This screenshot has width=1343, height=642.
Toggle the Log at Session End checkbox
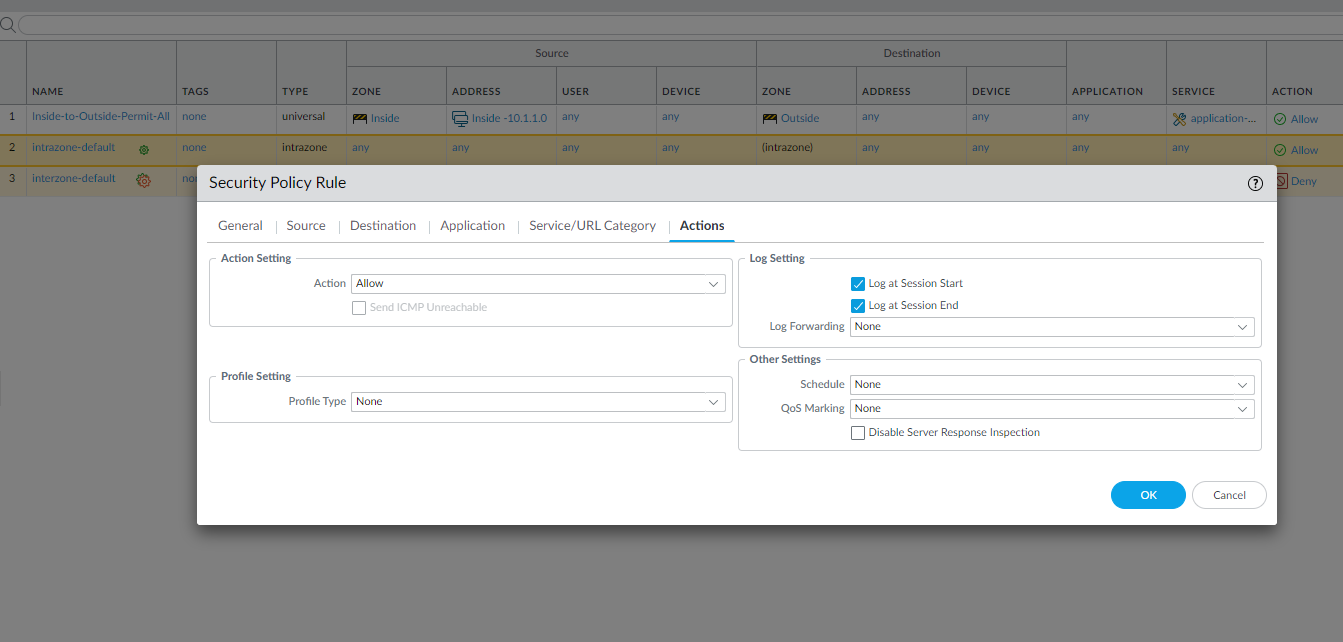858,306
